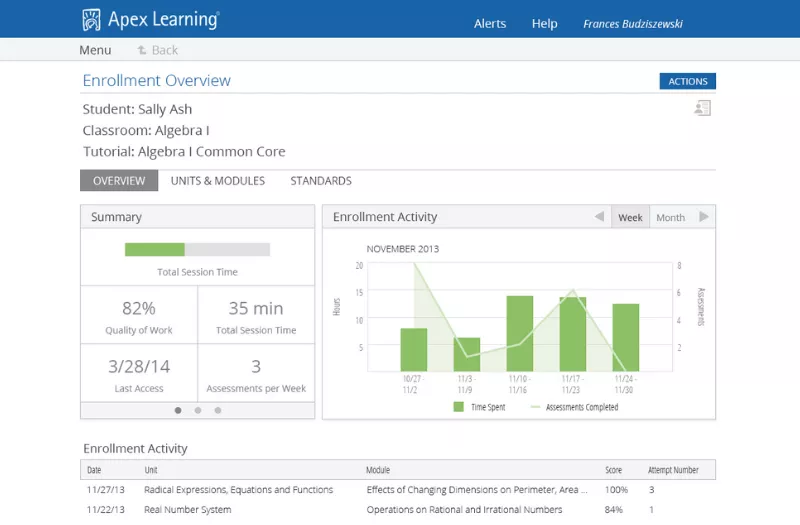Advance to next period with right arrow
This screenshot has width=800, height=525.
point(704,217)
